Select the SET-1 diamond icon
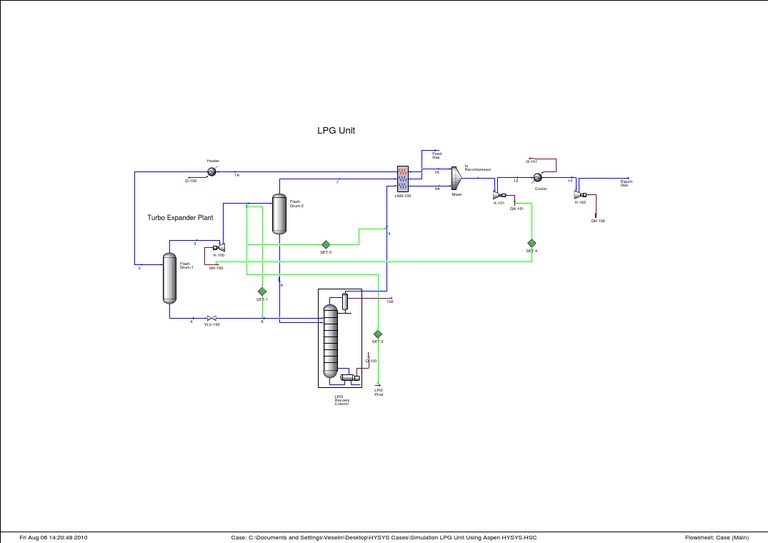The width and height of the screenshot is (768, 543). pyautogui.click(x=262, y=292)
